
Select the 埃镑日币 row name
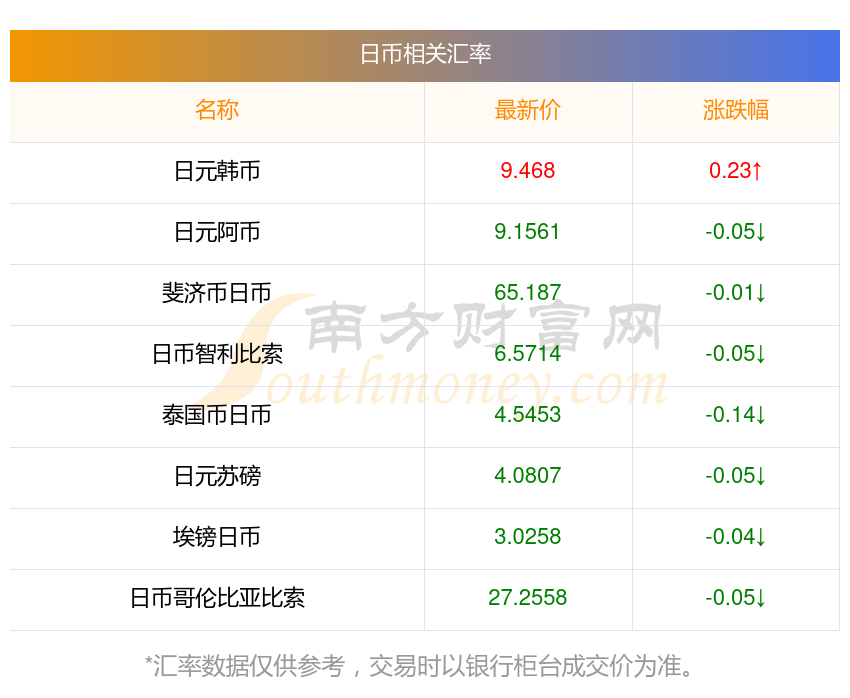click(217, 537)
